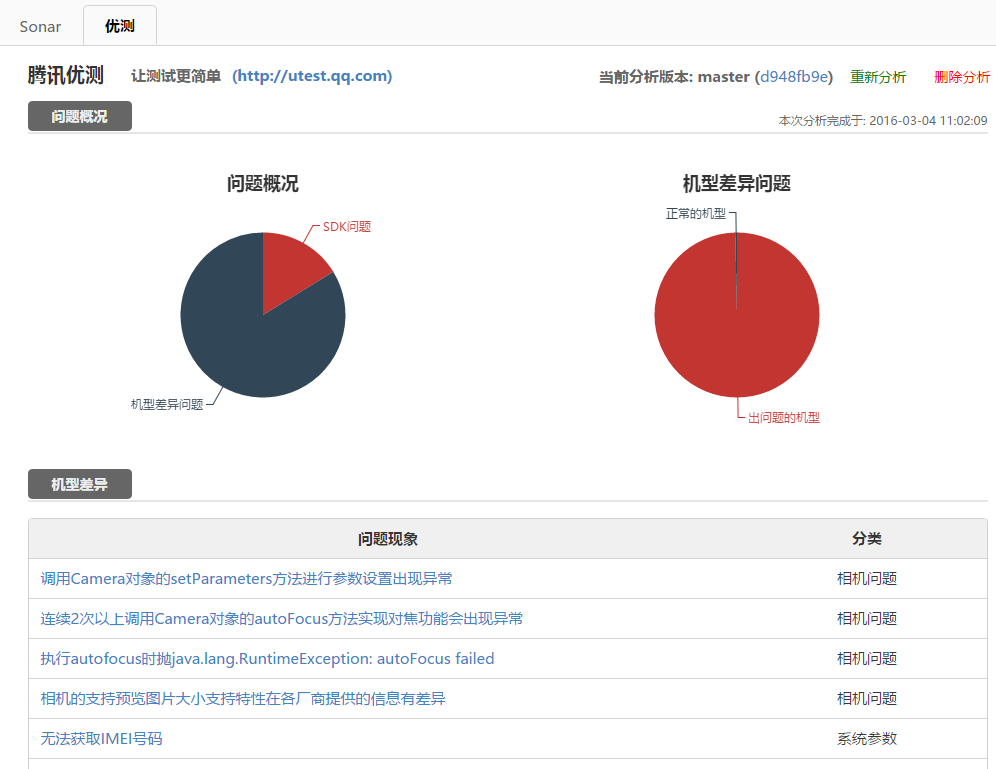Click the 问题概况 section badge
996x769 pixels.
80,116
